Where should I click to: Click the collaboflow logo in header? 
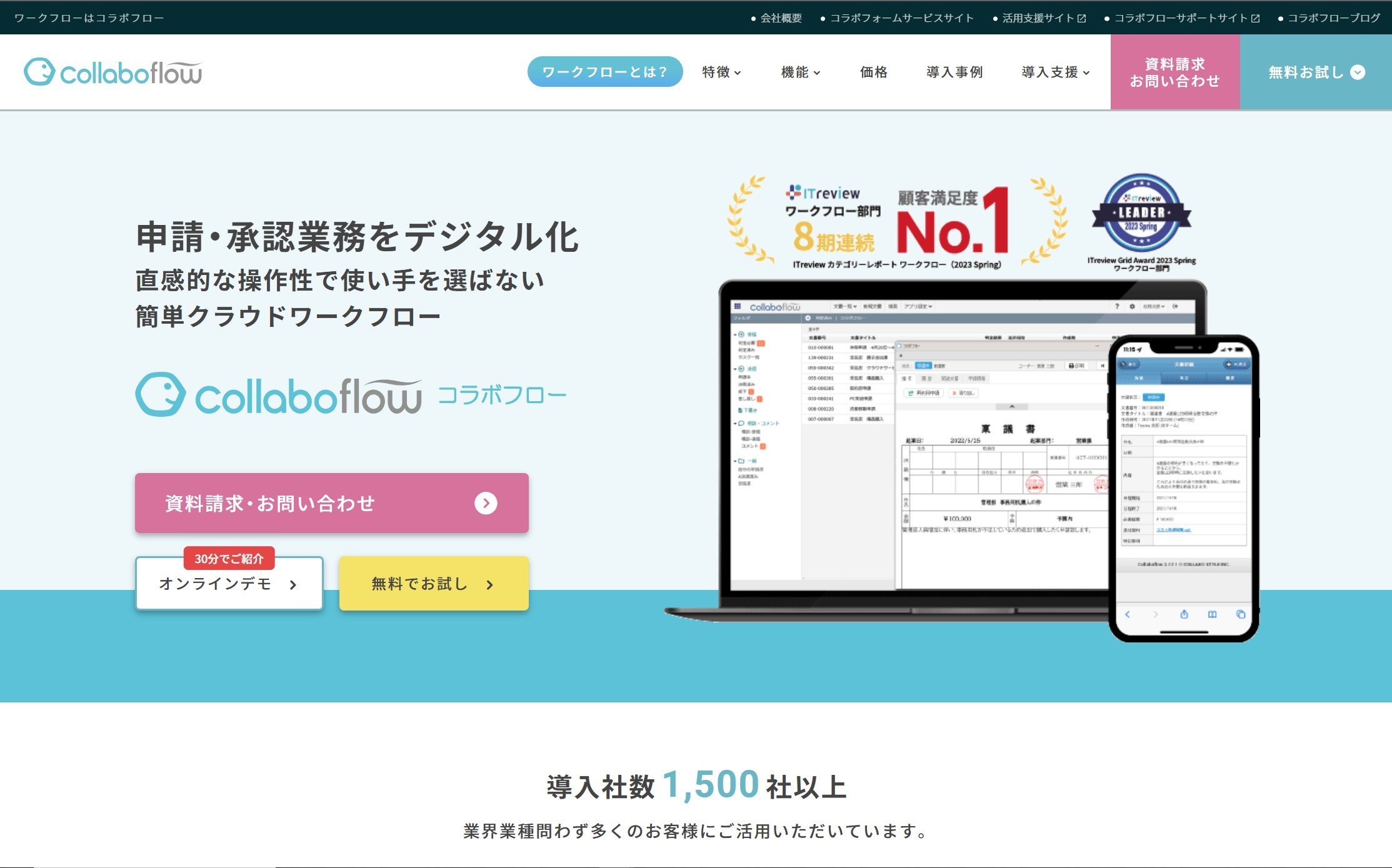point(113,72)
